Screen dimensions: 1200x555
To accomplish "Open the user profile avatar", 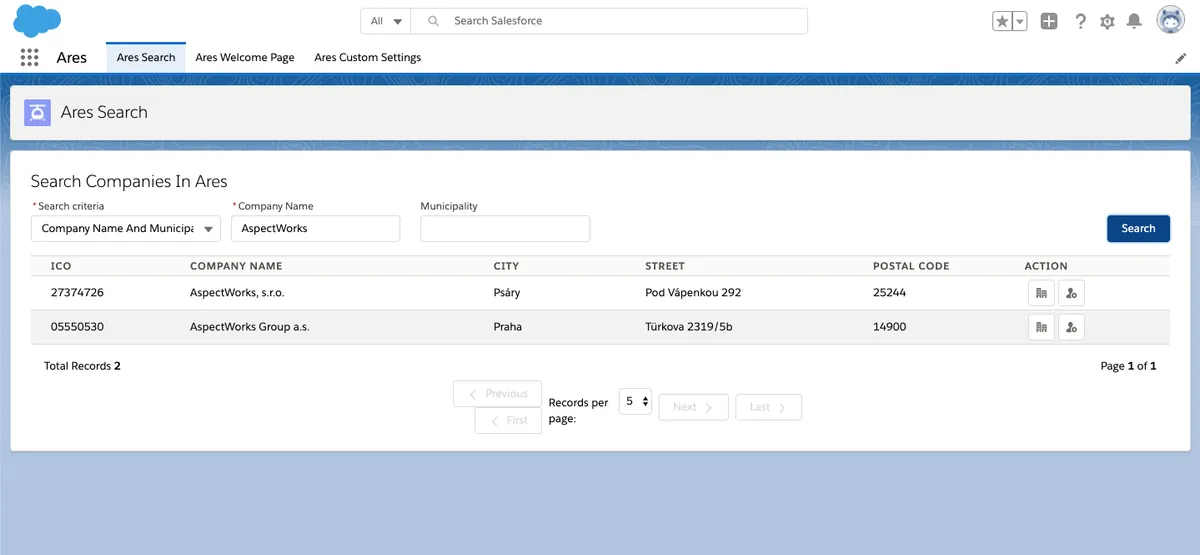I will point(1171,20).
